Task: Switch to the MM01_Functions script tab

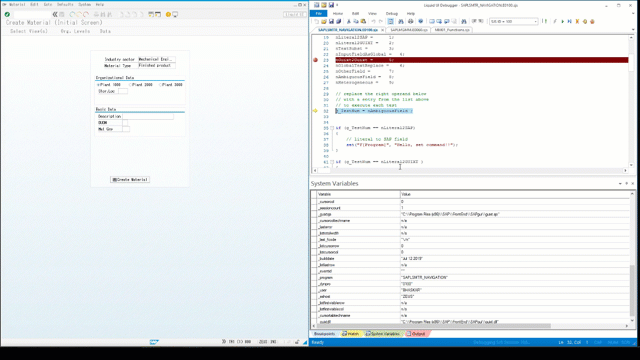Action: pyautogui.click(x=452, y=30)
